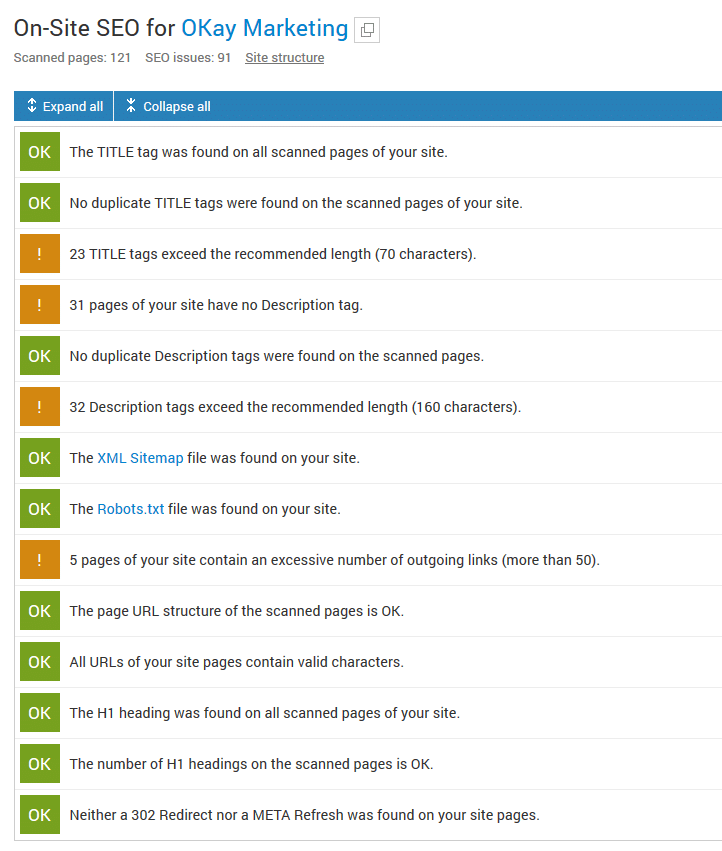Select 'The number of H1 headings' text

coord(251,764)
